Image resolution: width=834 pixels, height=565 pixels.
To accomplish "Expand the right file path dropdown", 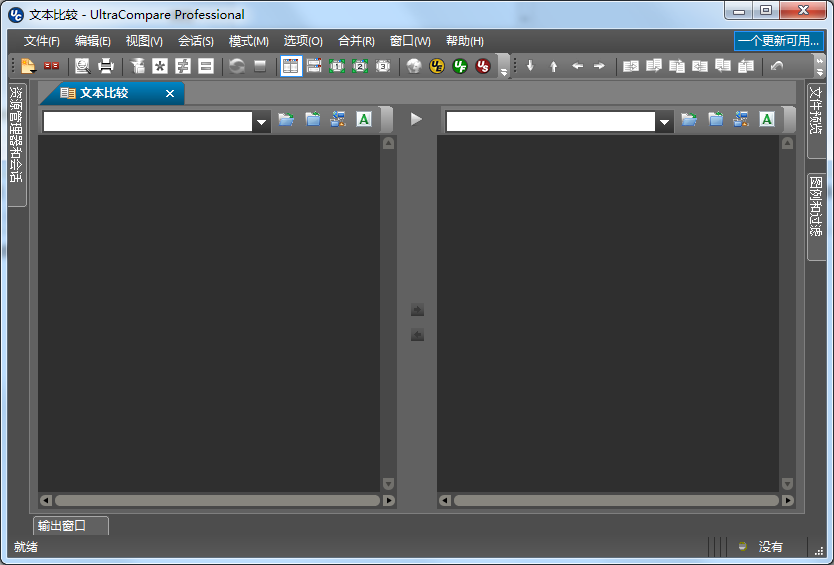I will click(665, 122).
